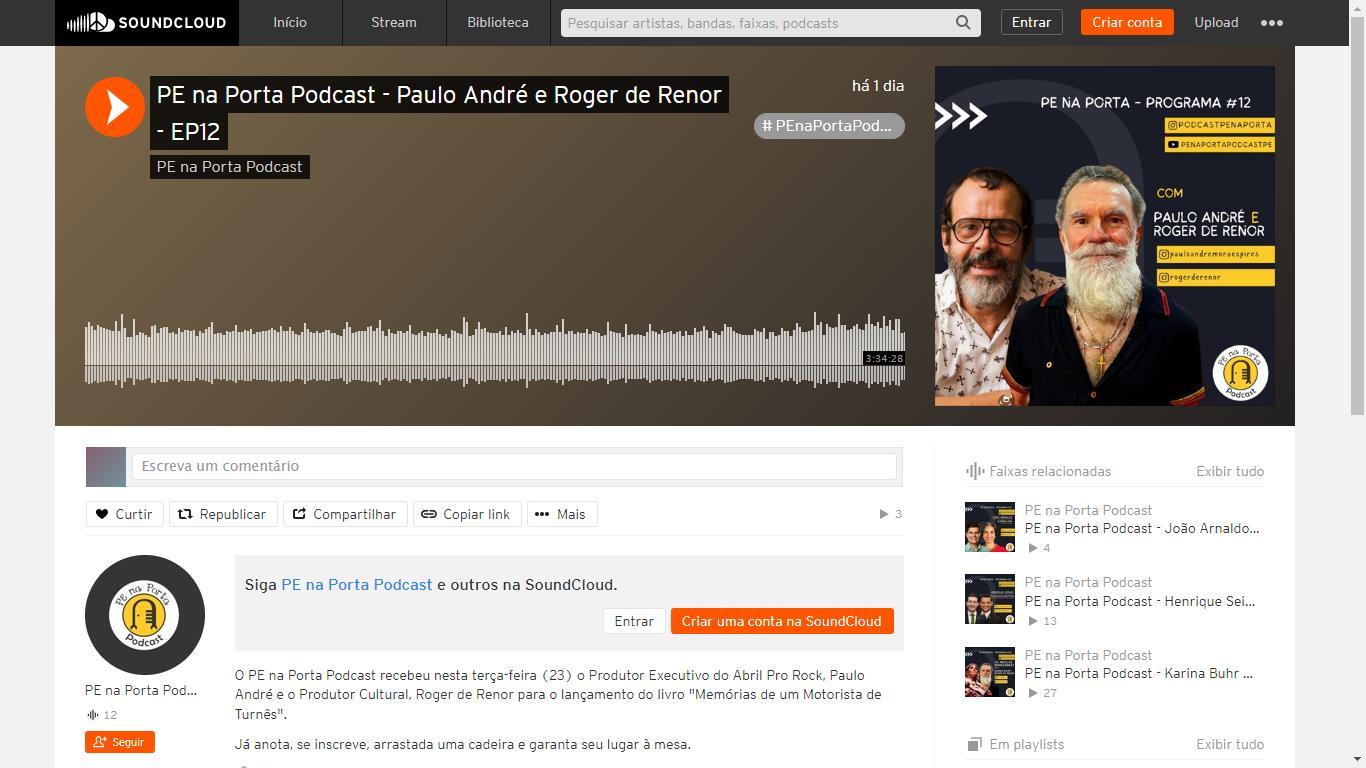1366x768 pixels.
Task: Click Exibir tudo for related tracks
Action: [x=1230, y=471]
